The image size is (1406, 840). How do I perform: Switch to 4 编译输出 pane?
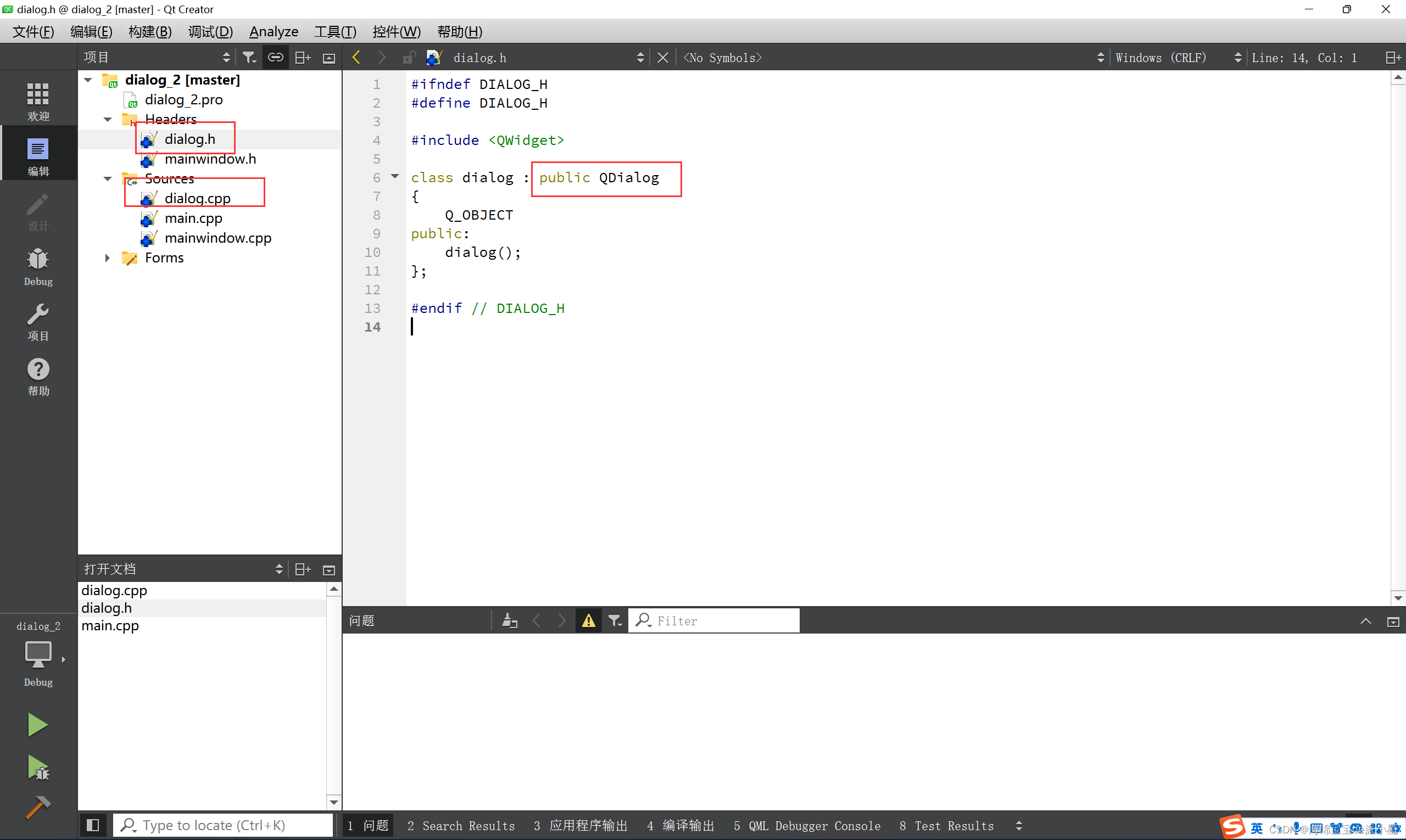point(680,826)
